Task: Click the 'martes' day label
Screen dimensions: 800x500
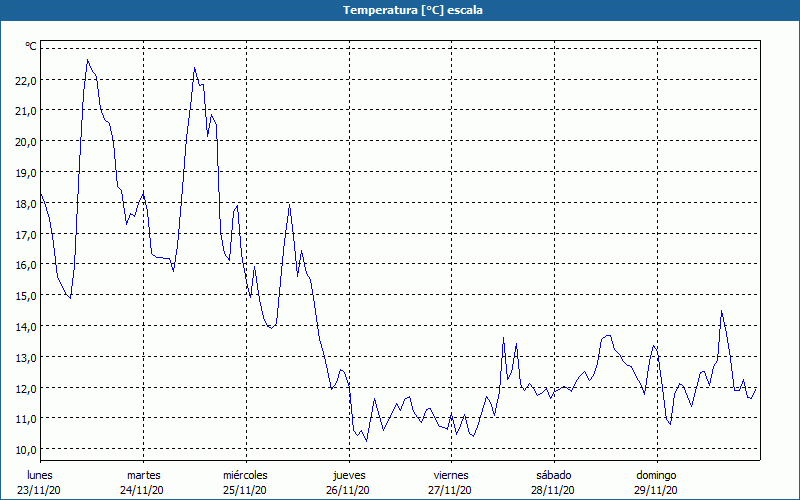Action: 144,475
